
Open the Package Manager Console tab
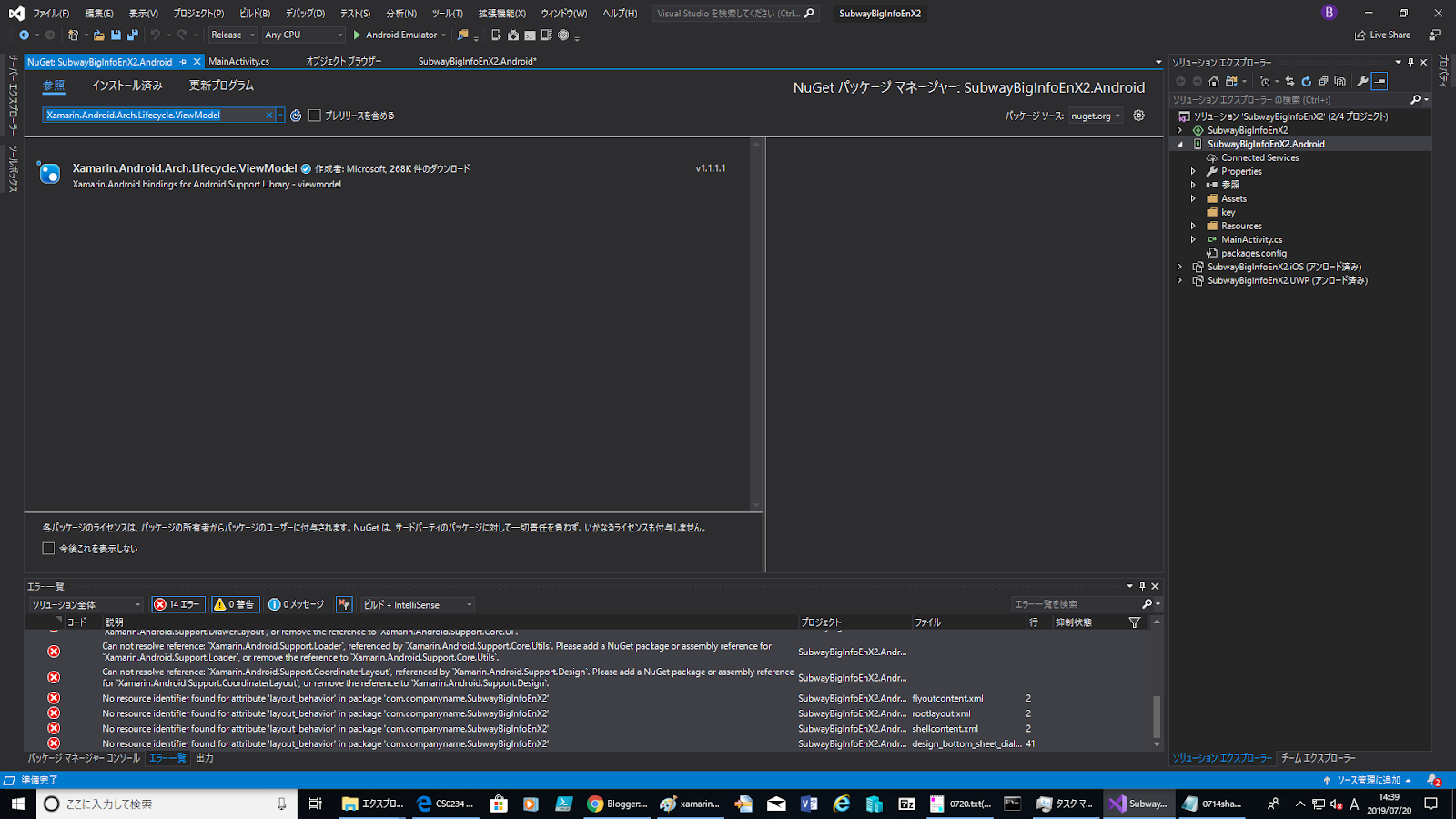[84, 758]
